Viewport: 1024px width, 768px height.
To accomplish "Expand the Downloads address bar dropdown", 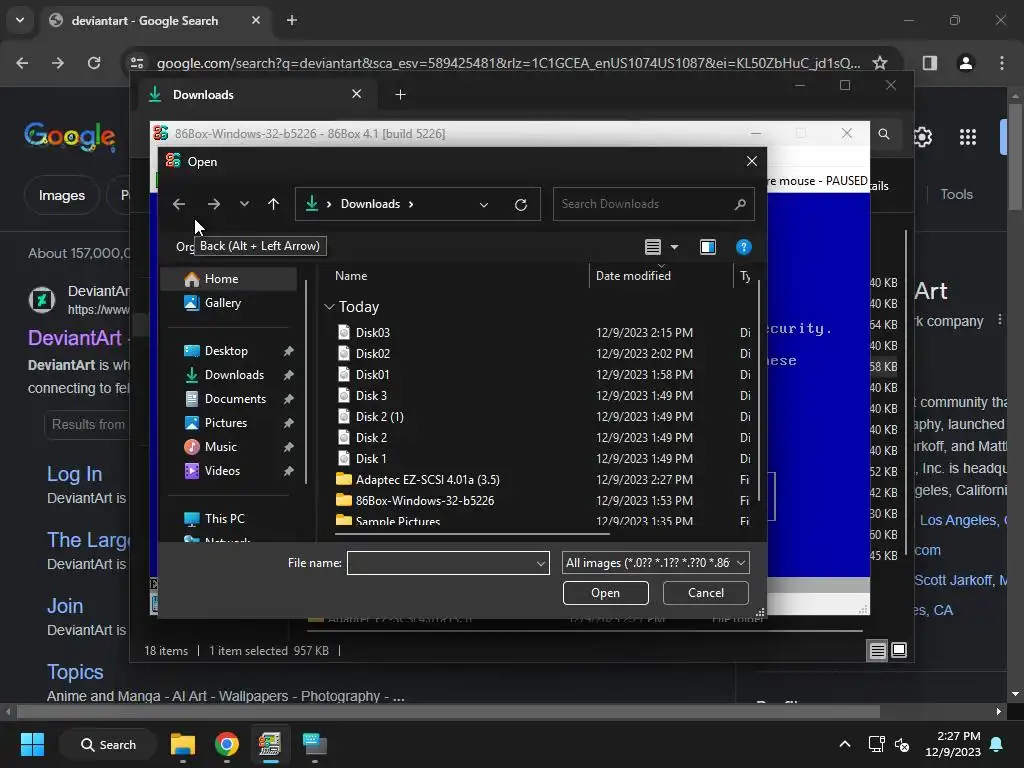I will point(484,204).
